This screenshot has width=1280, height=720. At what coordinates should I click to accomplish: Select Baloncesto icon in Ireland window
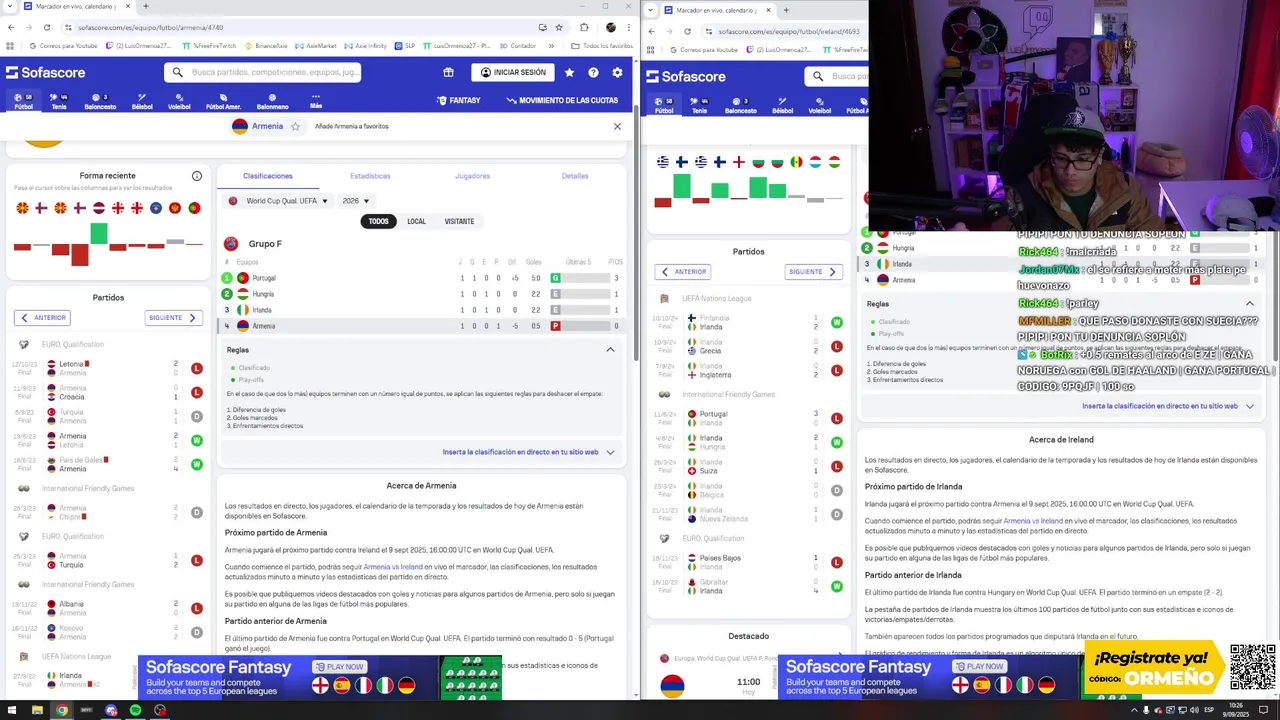741,105
